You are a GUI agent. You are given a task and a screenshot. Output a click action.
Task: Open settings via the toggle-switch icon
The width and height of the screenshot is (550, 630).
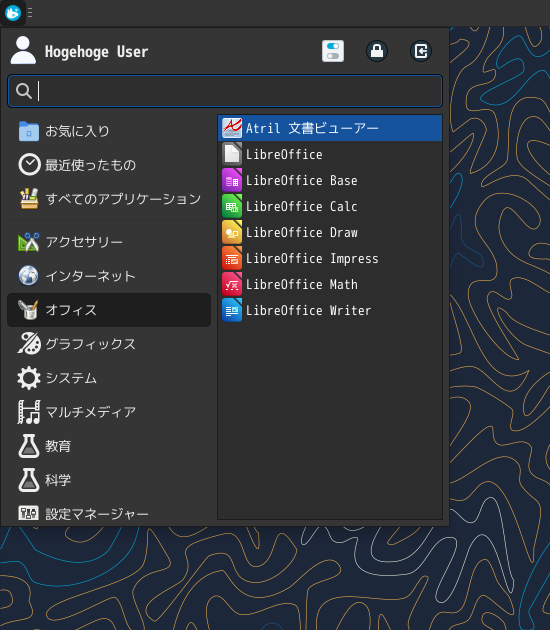point(333,51)
